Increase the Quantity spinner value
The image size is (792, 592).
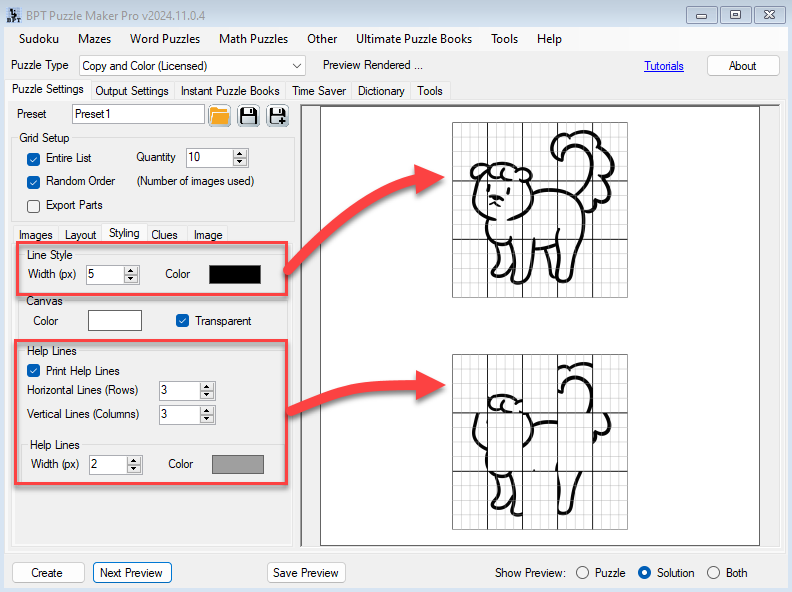239,153
